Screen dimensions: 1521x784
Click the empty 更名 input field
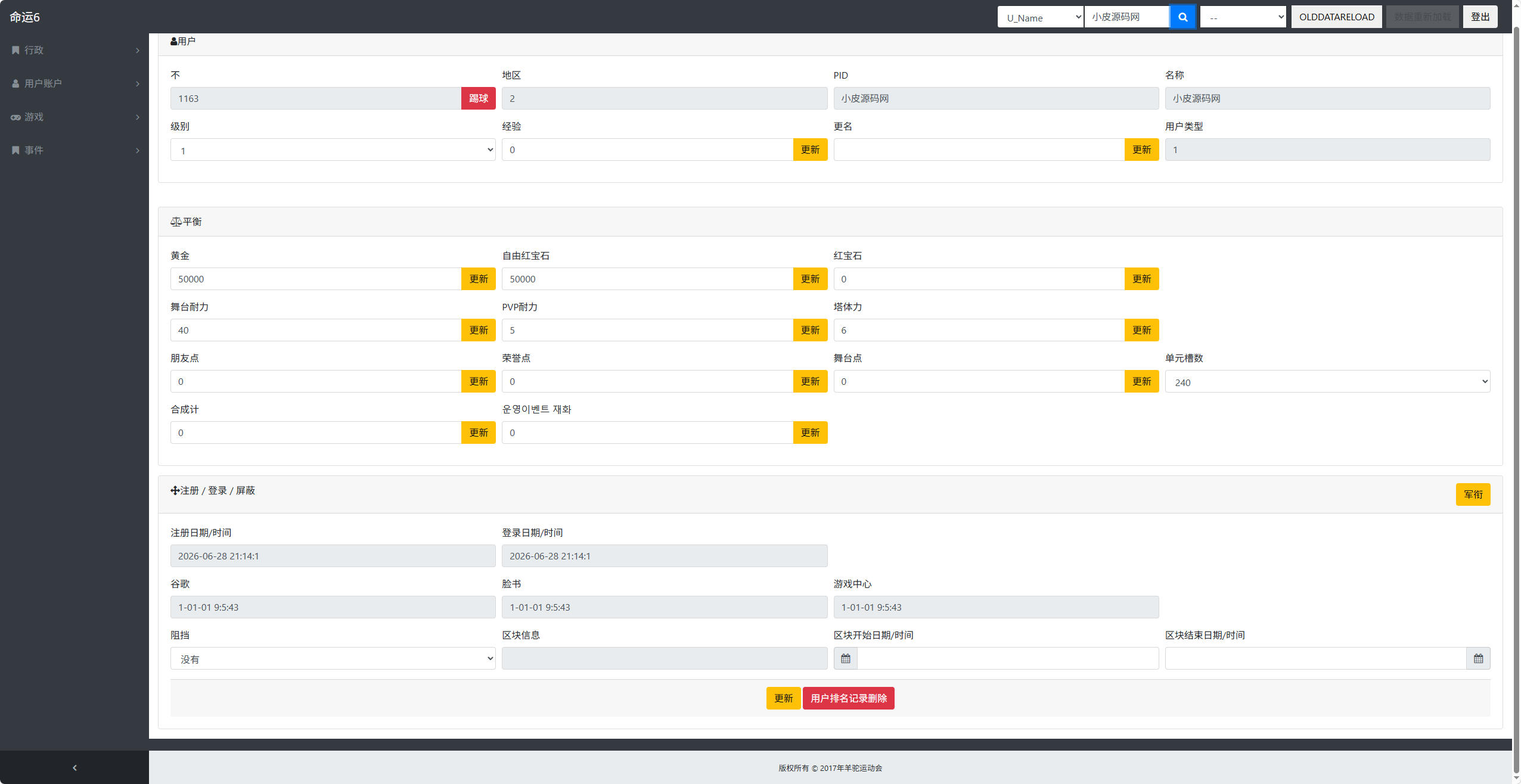(x=979, y=150)
